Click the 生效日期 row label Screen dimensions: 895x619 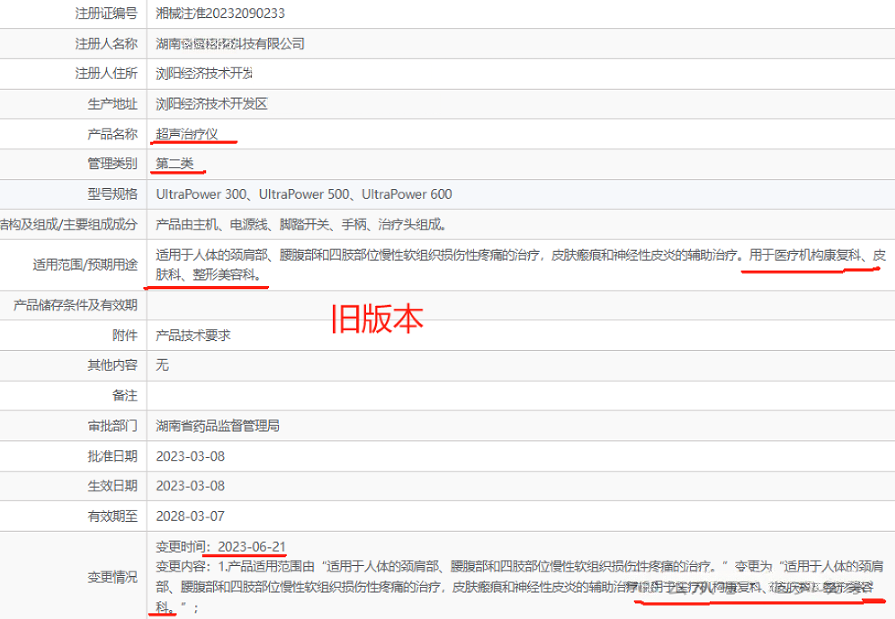[x=112, y=485]
